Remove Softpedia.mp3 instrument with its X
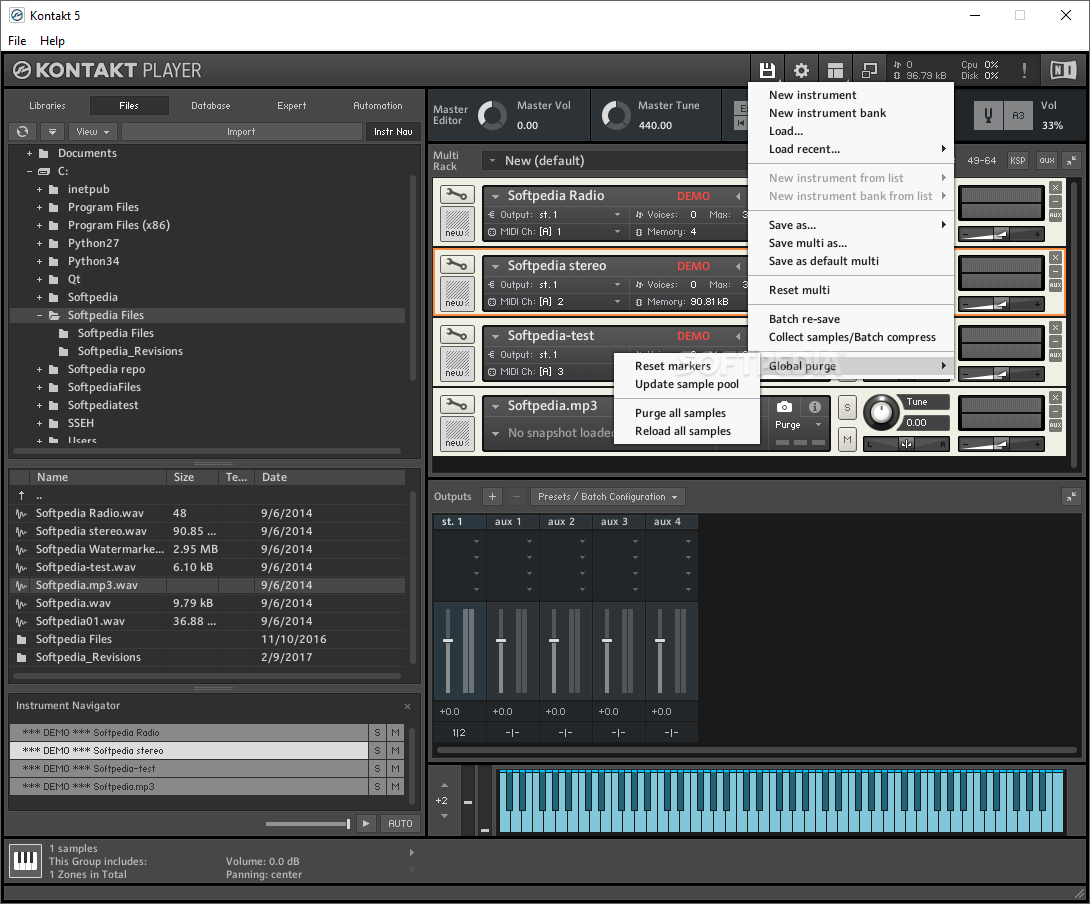The width and height of the screenshot is (1090, 904). [x=1055, y=398]
